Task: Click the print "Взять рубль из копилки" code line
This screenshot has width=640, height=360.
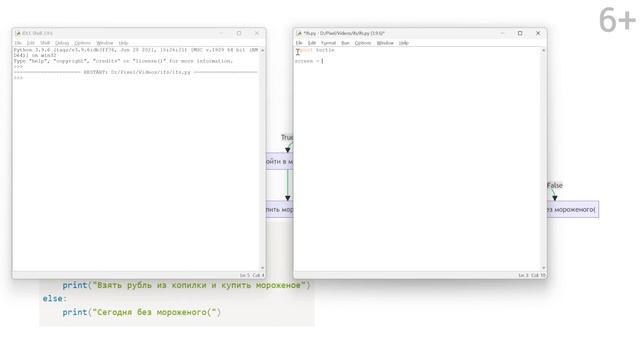Action: [x=186, y=285]
